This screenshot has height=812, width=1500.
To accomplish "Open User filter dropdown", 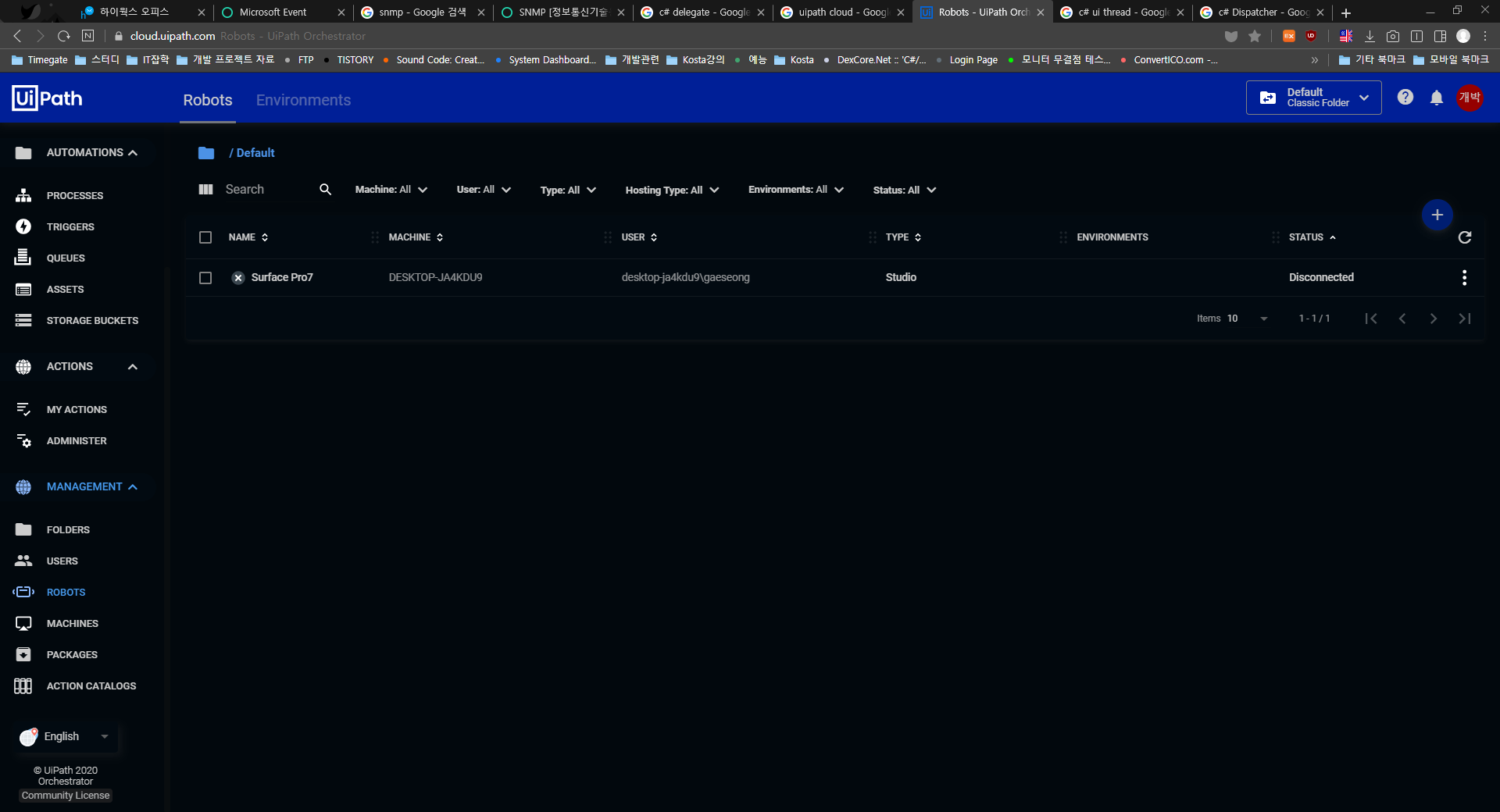I will 484,190.
